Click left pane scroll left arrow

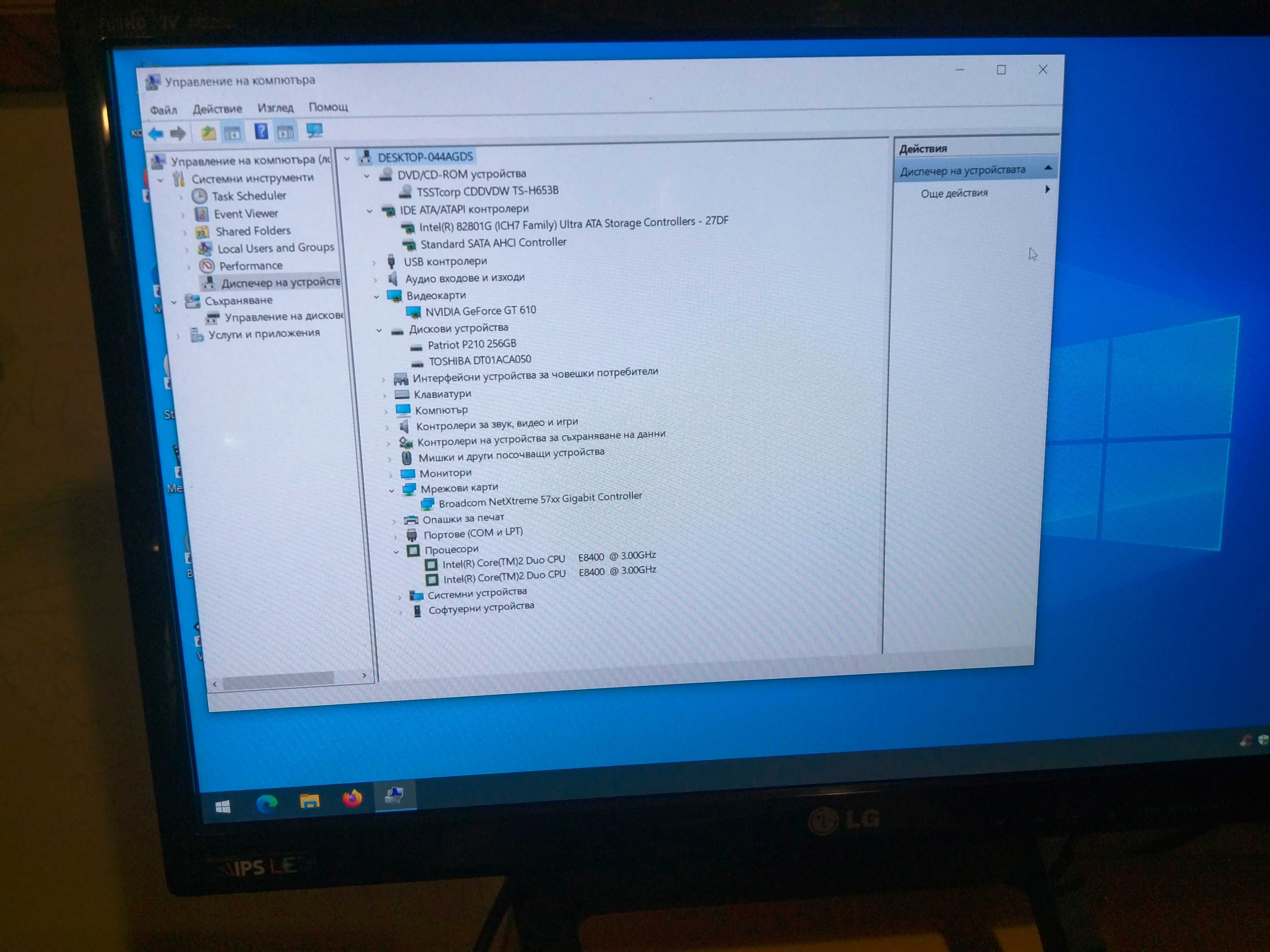(x=214, y=684)
